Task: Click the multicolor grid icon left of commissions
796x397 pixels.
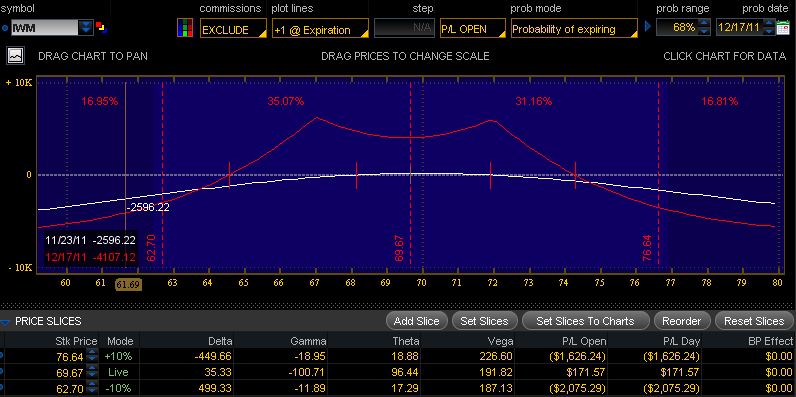Action: click(185, 27)
